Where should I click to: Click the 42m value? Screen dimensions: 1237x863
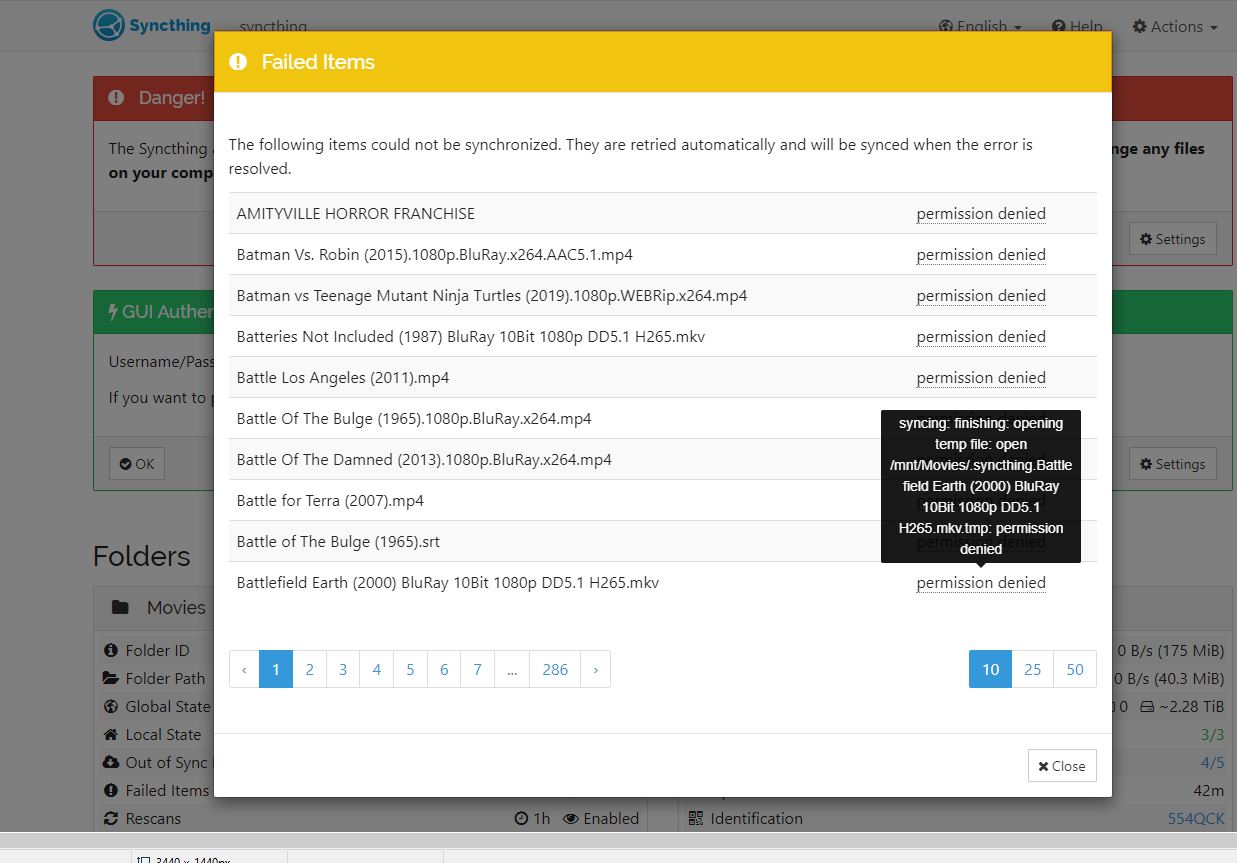click(x=1210, y=790)
